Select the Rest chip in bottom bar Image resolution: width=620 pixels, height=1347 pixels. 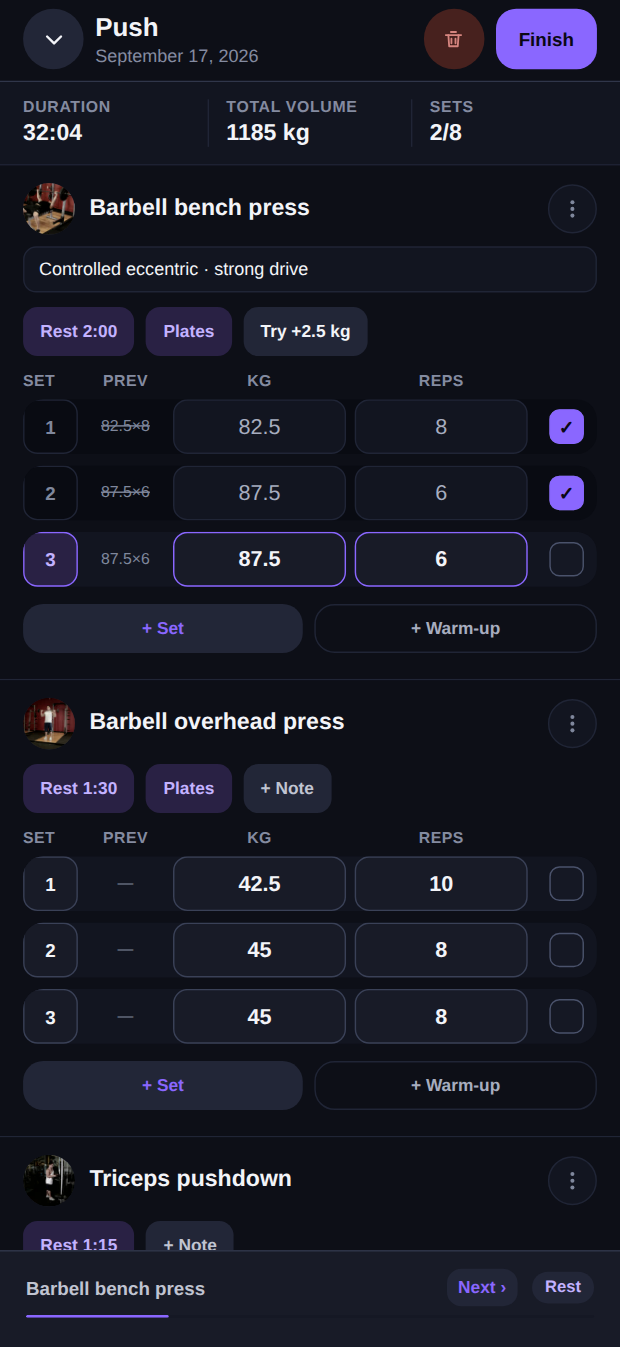pos(563,1287)
